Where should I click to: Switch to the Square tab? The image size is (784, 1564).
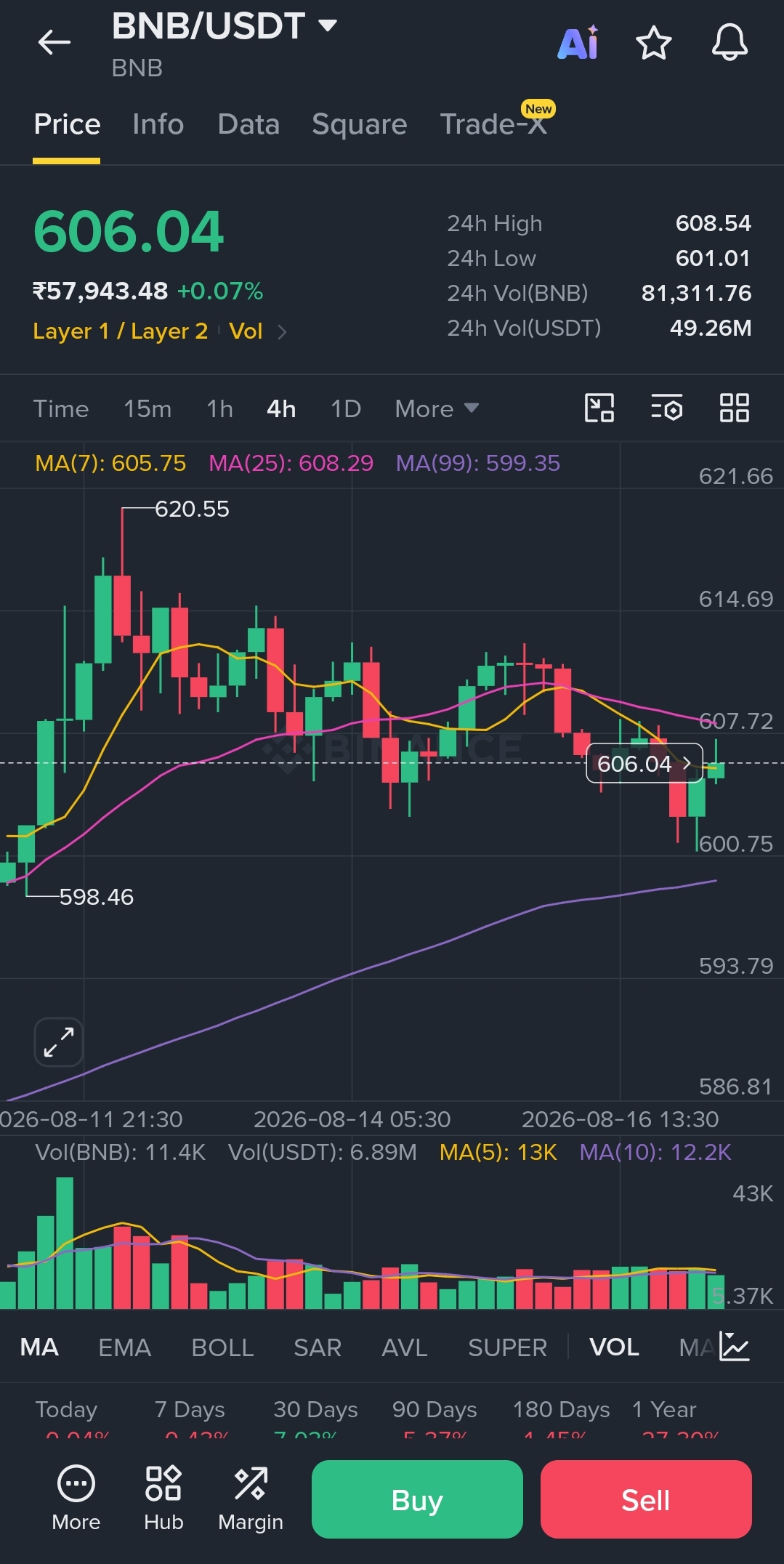click(359, 124)
